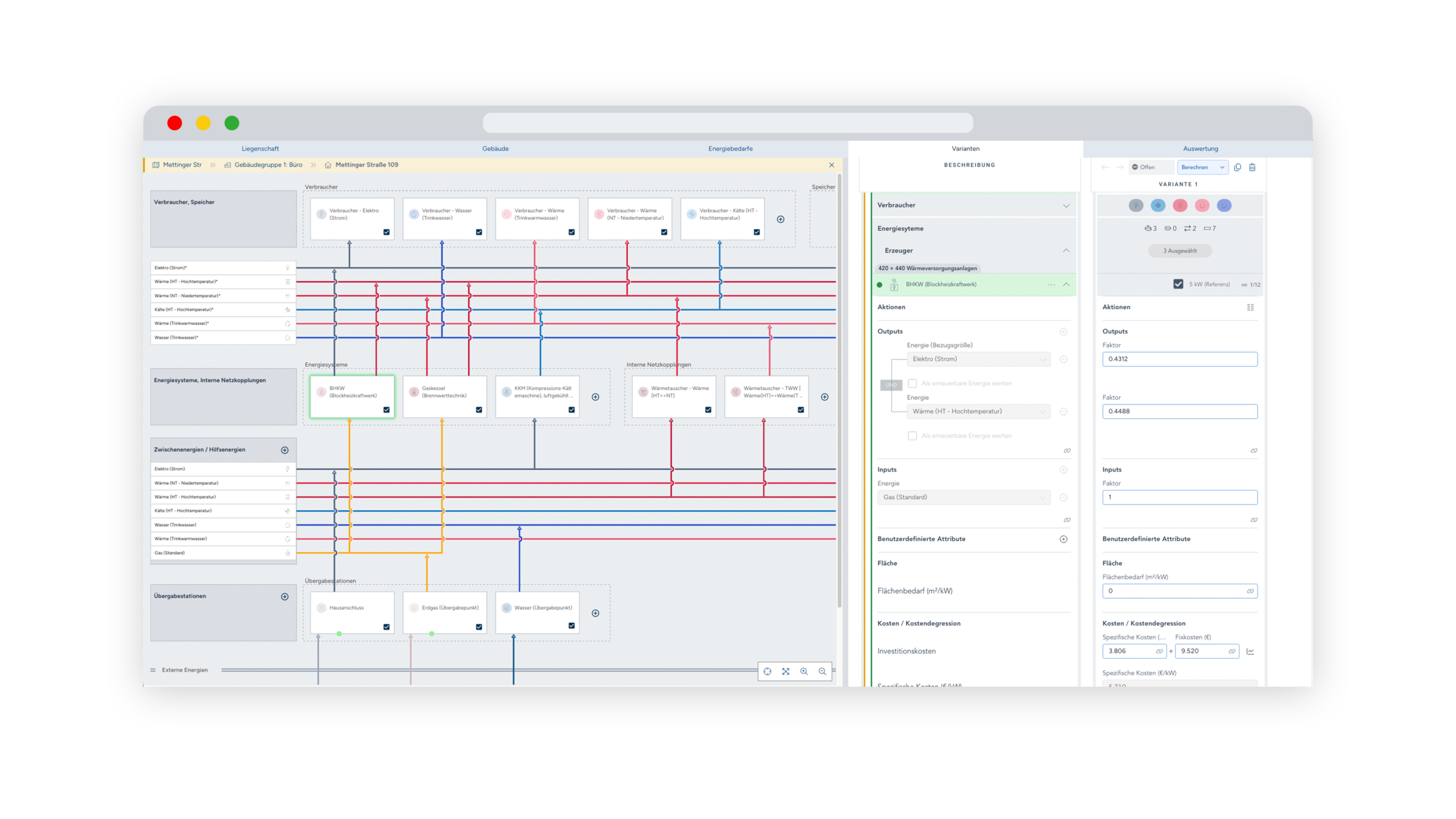Click the purple water circle icon

(1224, 205)
